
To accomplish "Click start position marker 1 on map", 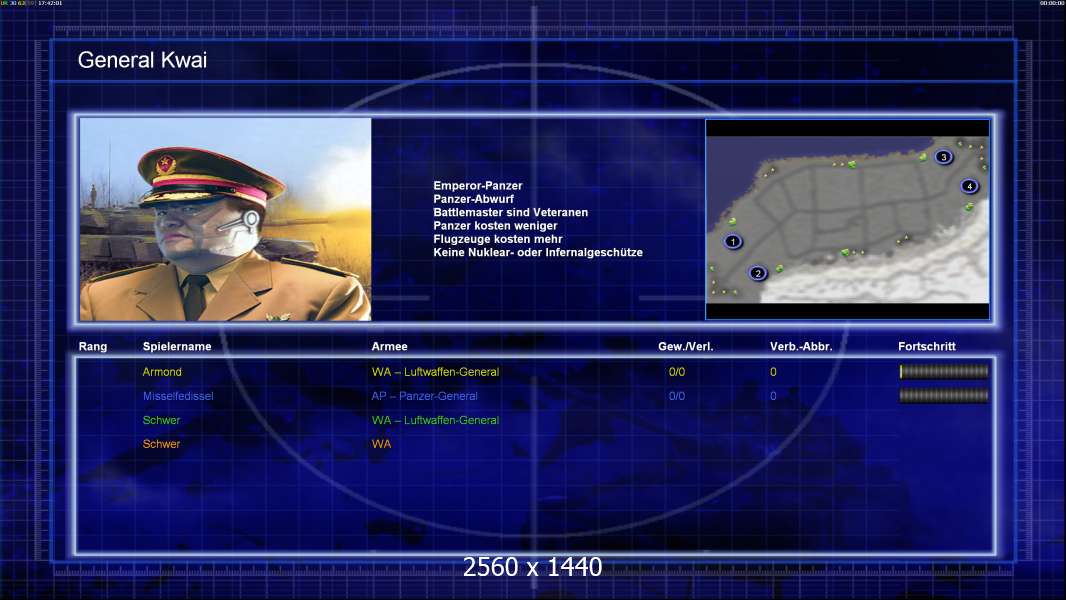I will tap(732, 241).
